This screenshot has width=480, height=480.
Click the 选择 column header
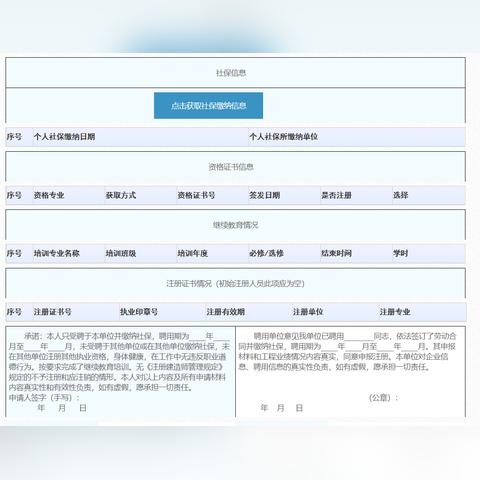[400, 195]
